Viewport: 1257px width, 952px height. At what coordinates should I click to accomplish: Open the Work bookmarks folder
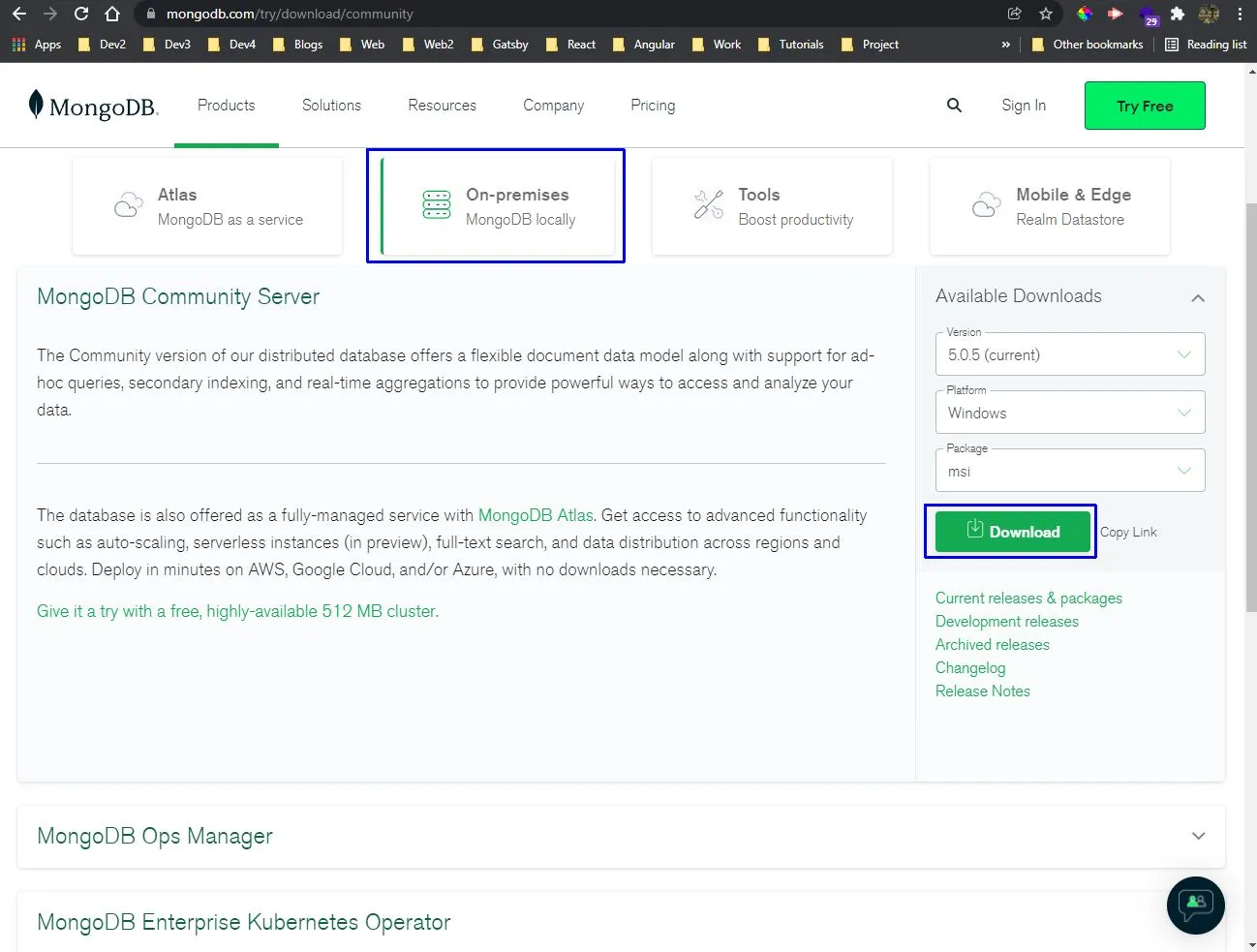pyautogui.click(x=716, y=45)
